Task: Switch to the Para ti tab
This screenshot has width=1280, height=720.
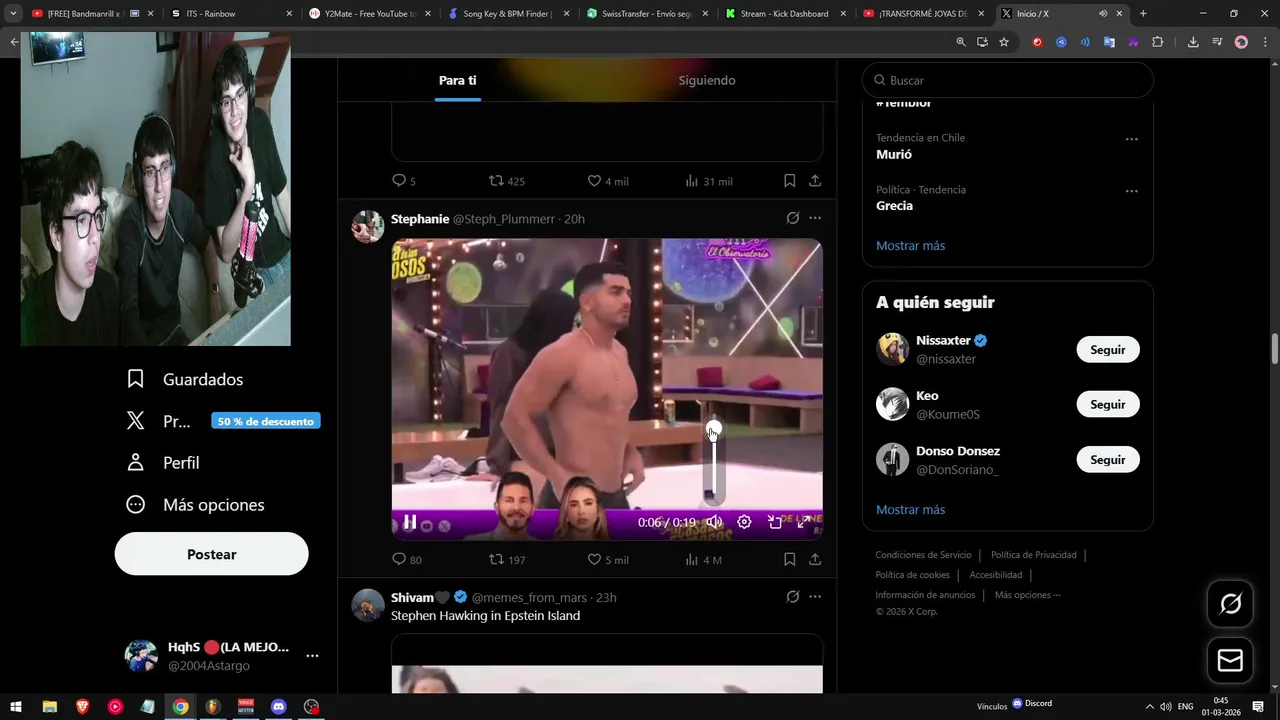Action: tap(458, 80)
